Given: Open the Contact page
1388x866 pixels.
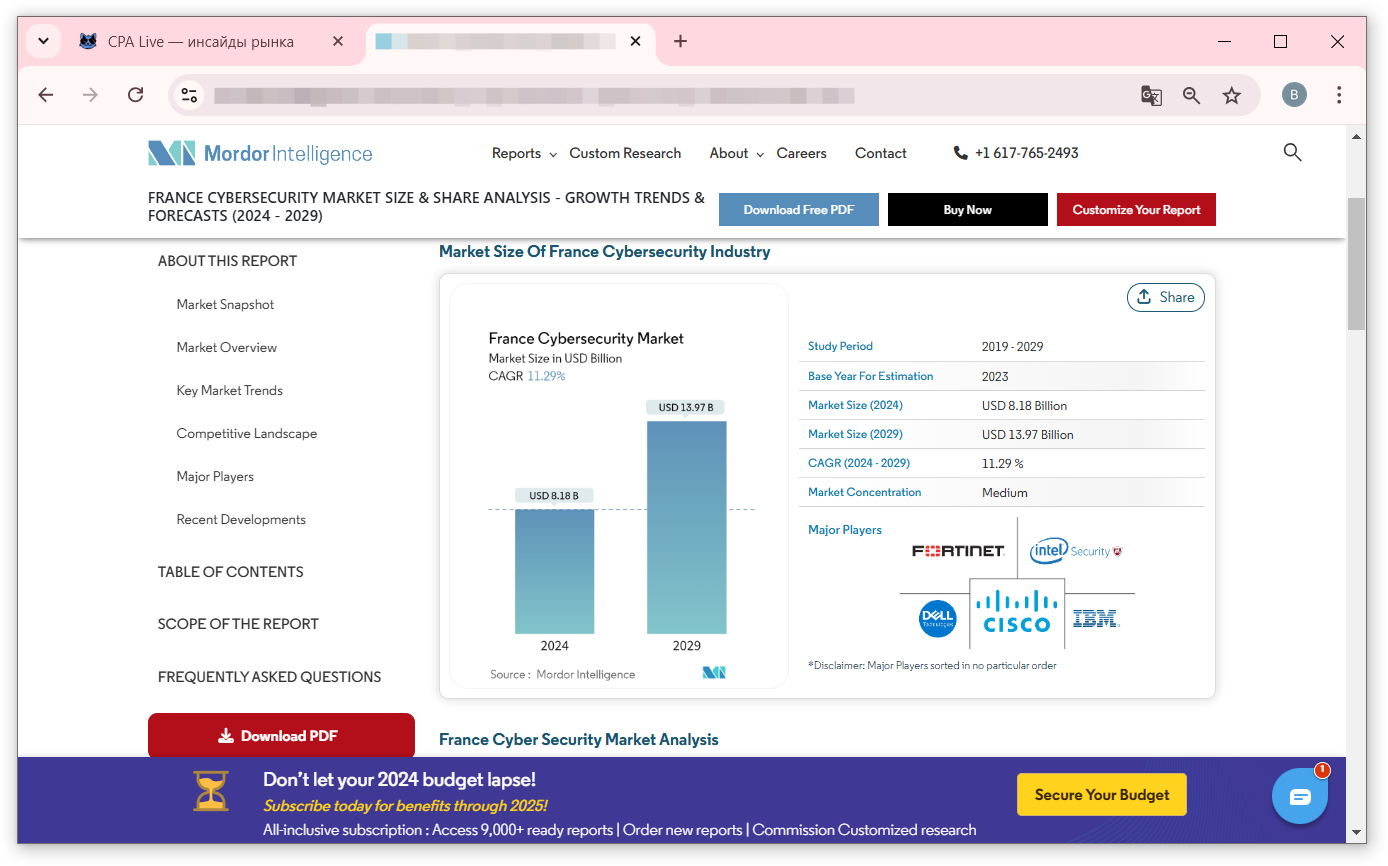Looking at the screenshot, I should [x=880, y=153].
